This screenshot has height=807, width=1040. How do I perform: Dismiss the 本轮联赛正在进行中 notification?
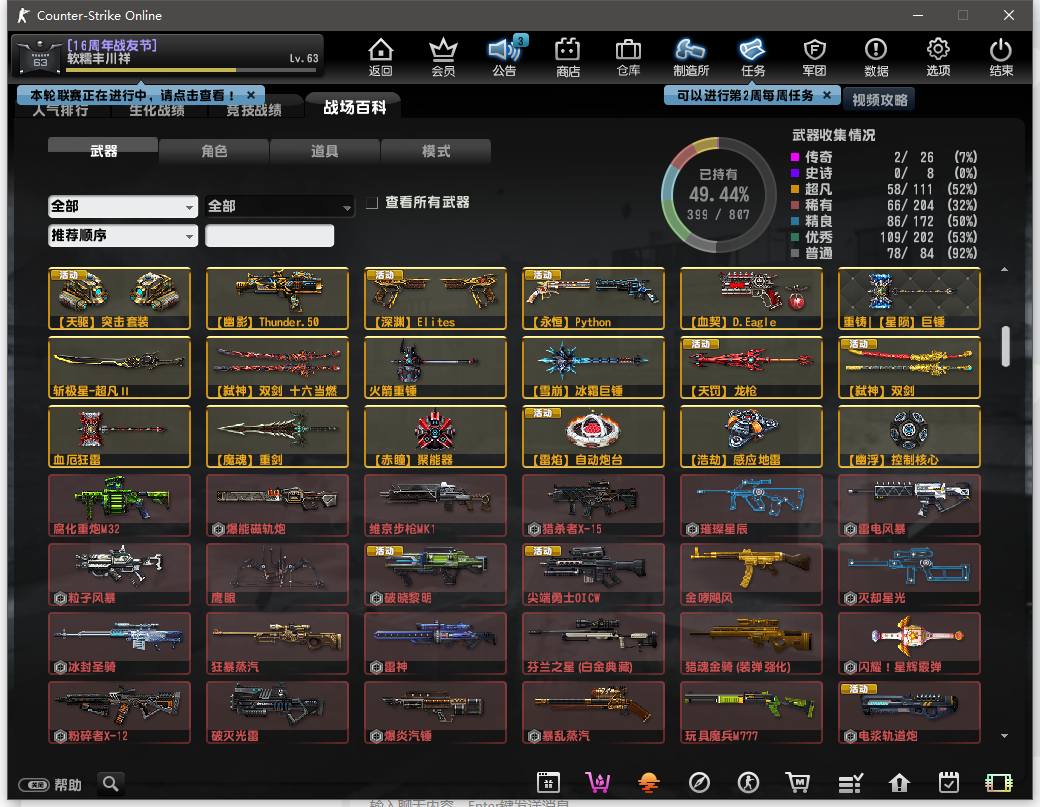pyautogui.click(x=251, y=95)
